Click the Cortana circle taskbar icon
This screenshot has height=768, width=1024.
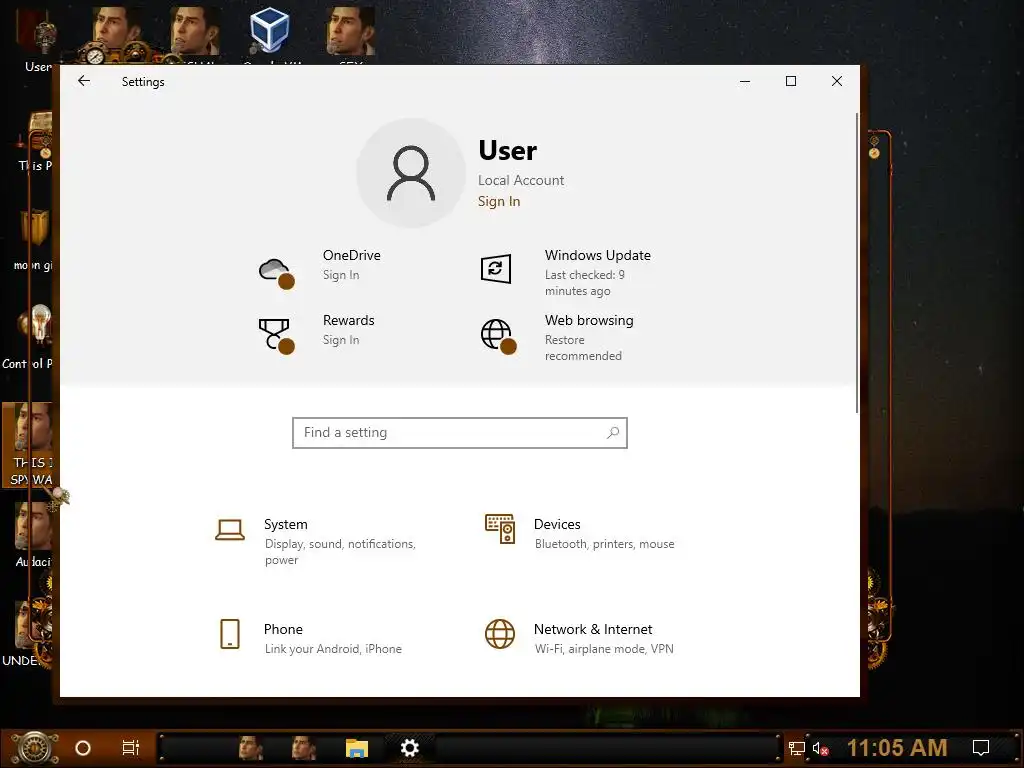83,748
